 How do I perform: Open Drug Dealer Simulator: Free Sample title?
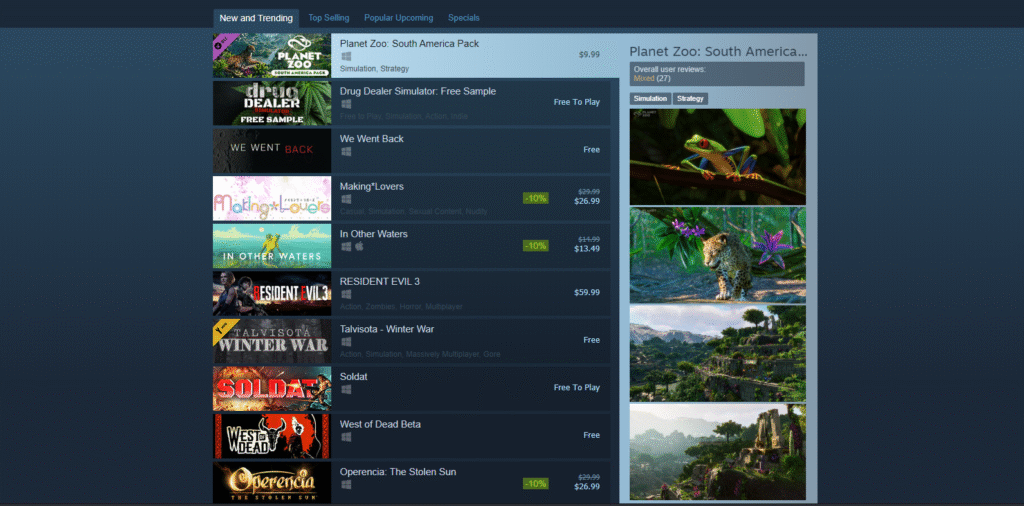pyautogui.click(x=418, y=91)
